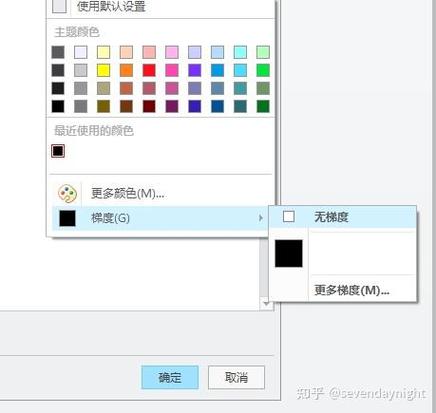This screenshot has height=413, width=436.
Task: Pick the dark brown bottom-row color
Action: coord(126,106)
